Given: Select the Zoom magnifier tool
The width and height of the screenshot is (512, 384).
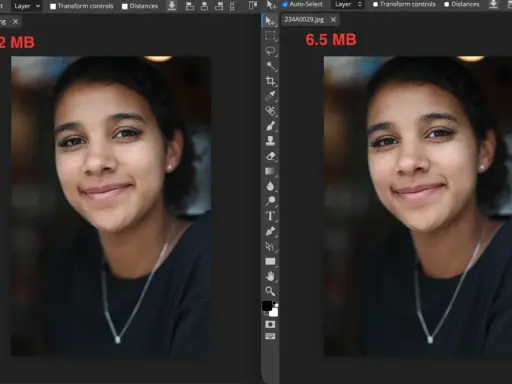Looking at the screenshot, I should [270, 291].
